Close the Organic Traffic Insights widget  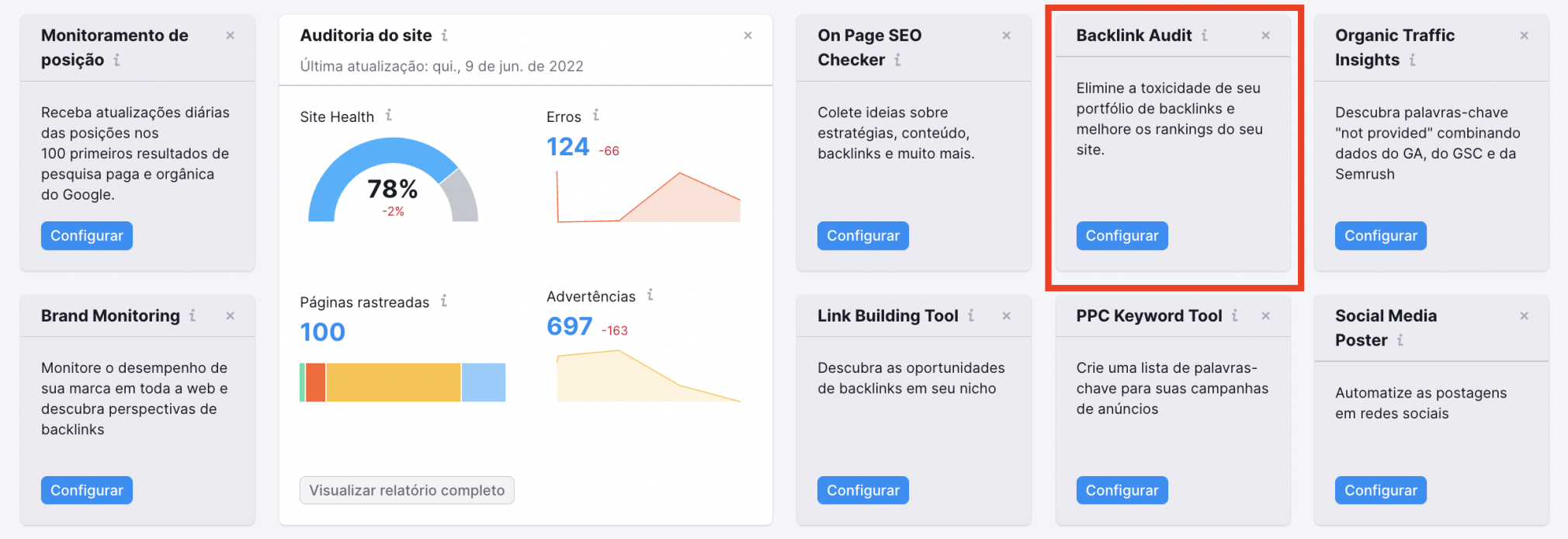coord(1524,35)
